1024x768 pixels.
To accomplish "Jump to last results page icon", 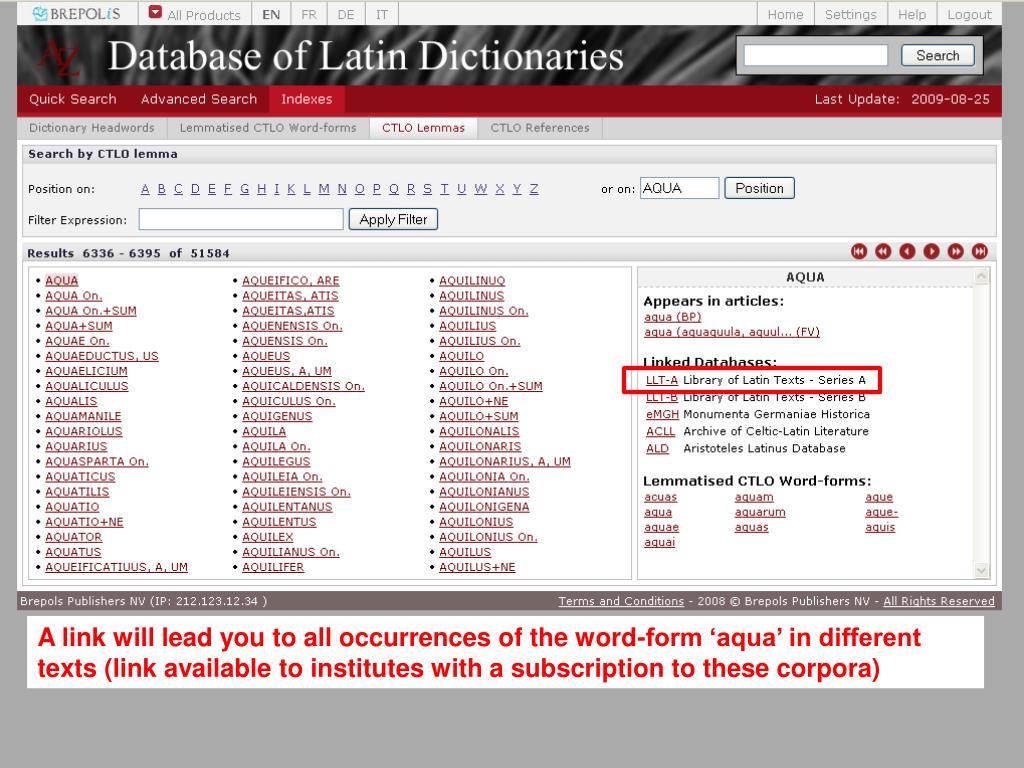I will tap(980, 251).
